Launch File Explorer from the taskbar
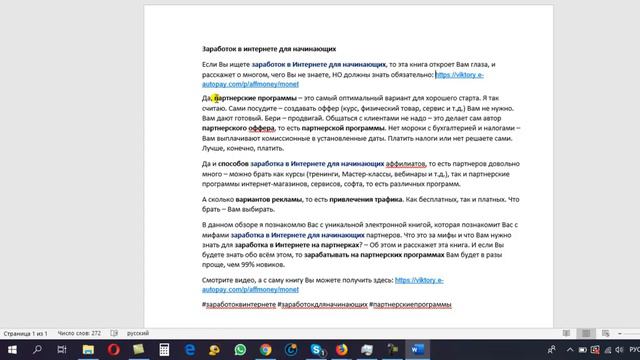Viewport: 640px width, 360px height. point(88,350)
